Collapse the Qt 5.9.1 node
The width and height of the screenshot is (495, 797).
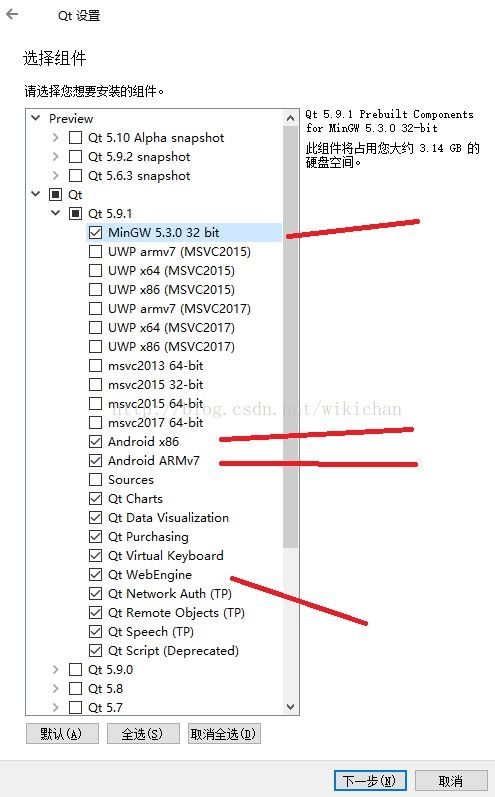click(55, 213)
